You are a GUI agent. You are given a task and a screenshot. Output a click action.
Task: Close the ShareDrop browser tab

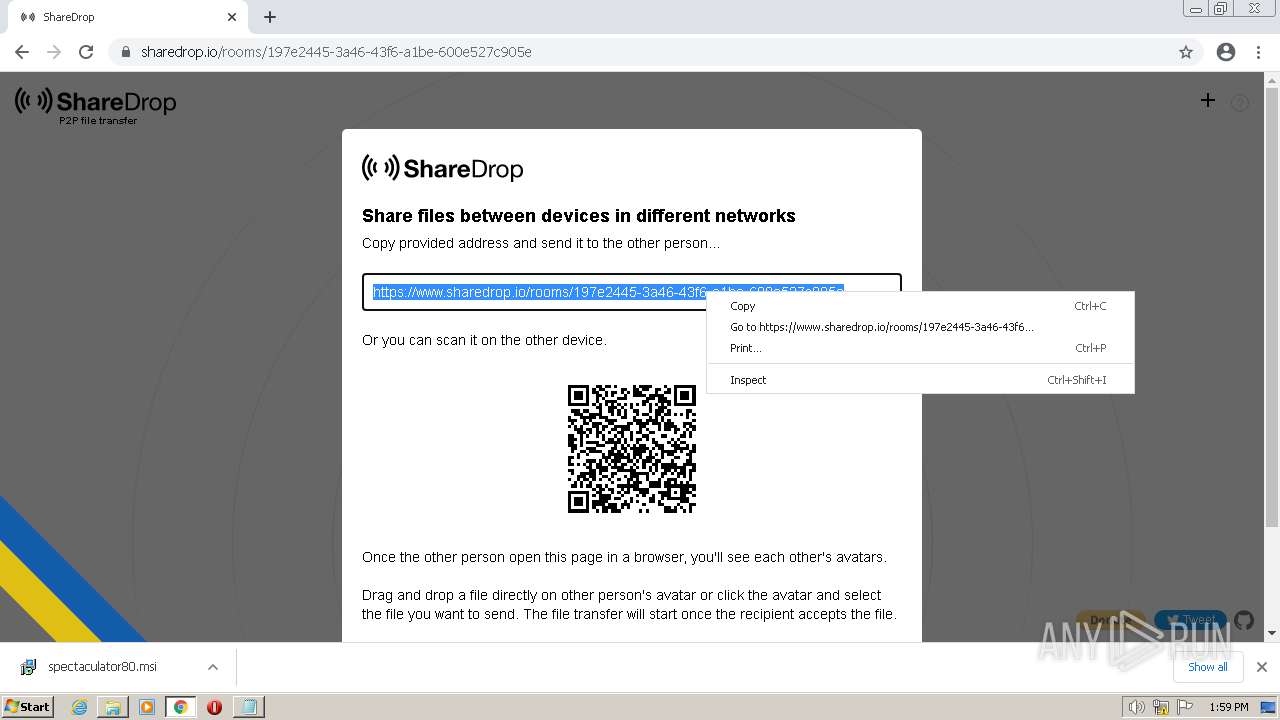pos(232,17)
